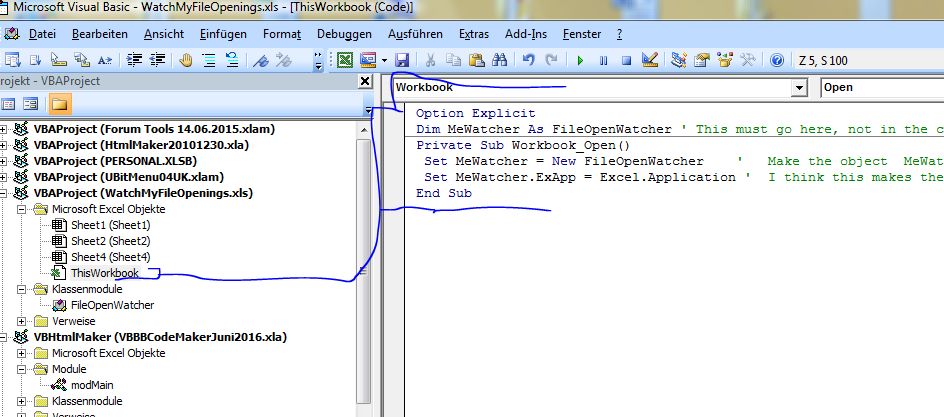Uncomment the selected block
The width and height of the screenshot is (944, 417).
point(232,60)
